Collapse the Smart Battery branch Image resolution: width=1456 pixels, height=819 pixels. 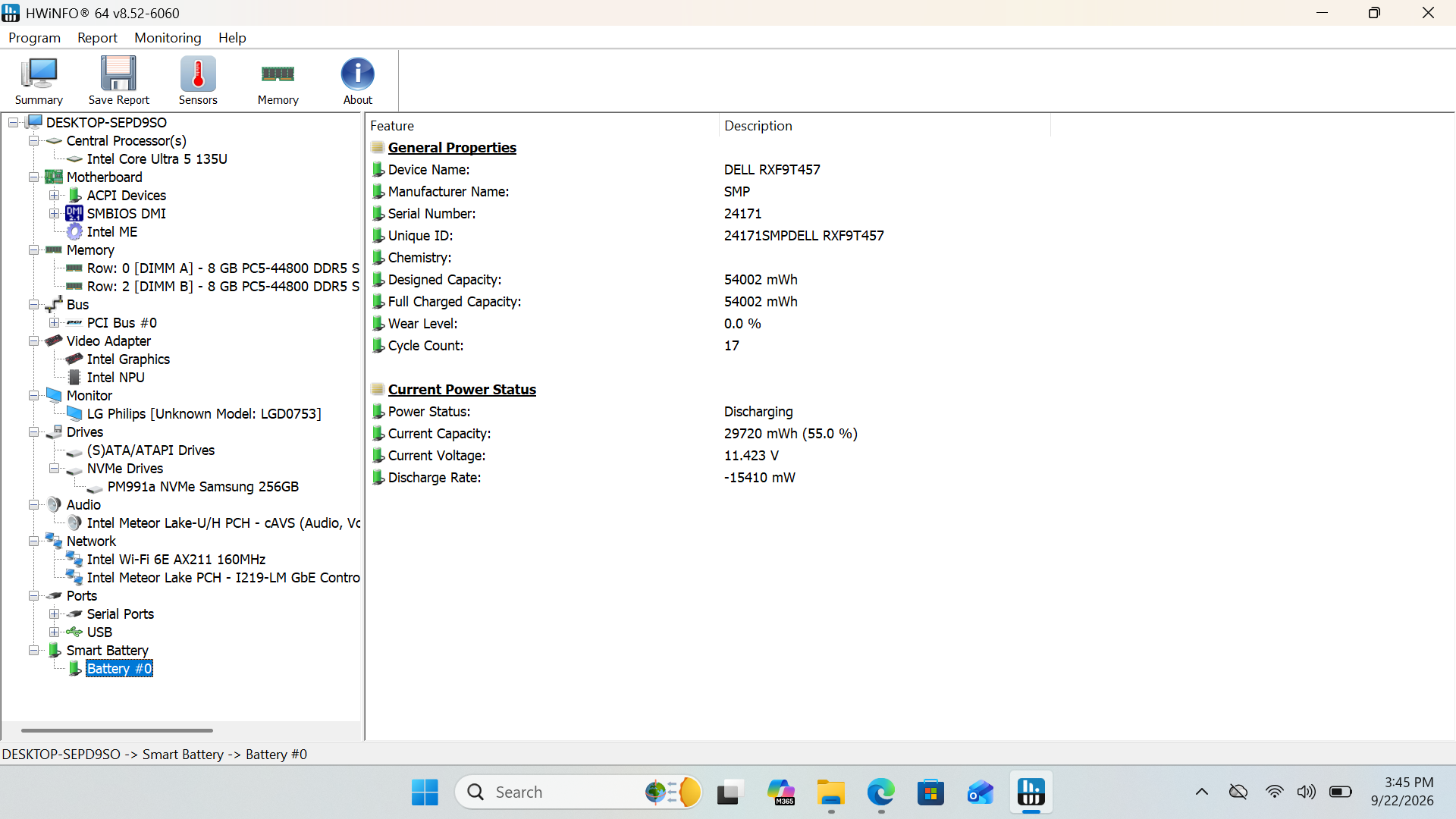(x=33, y=650)
